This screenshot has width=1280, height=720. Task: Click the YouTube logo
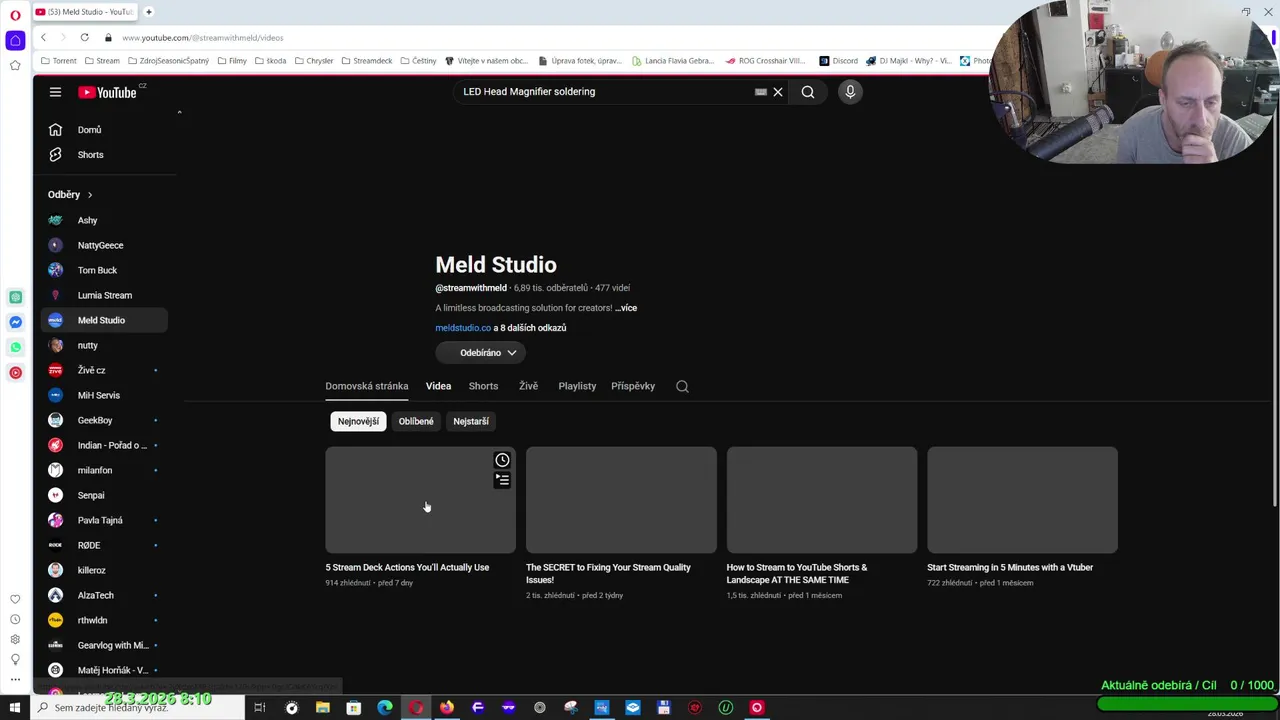click(108, 92)
